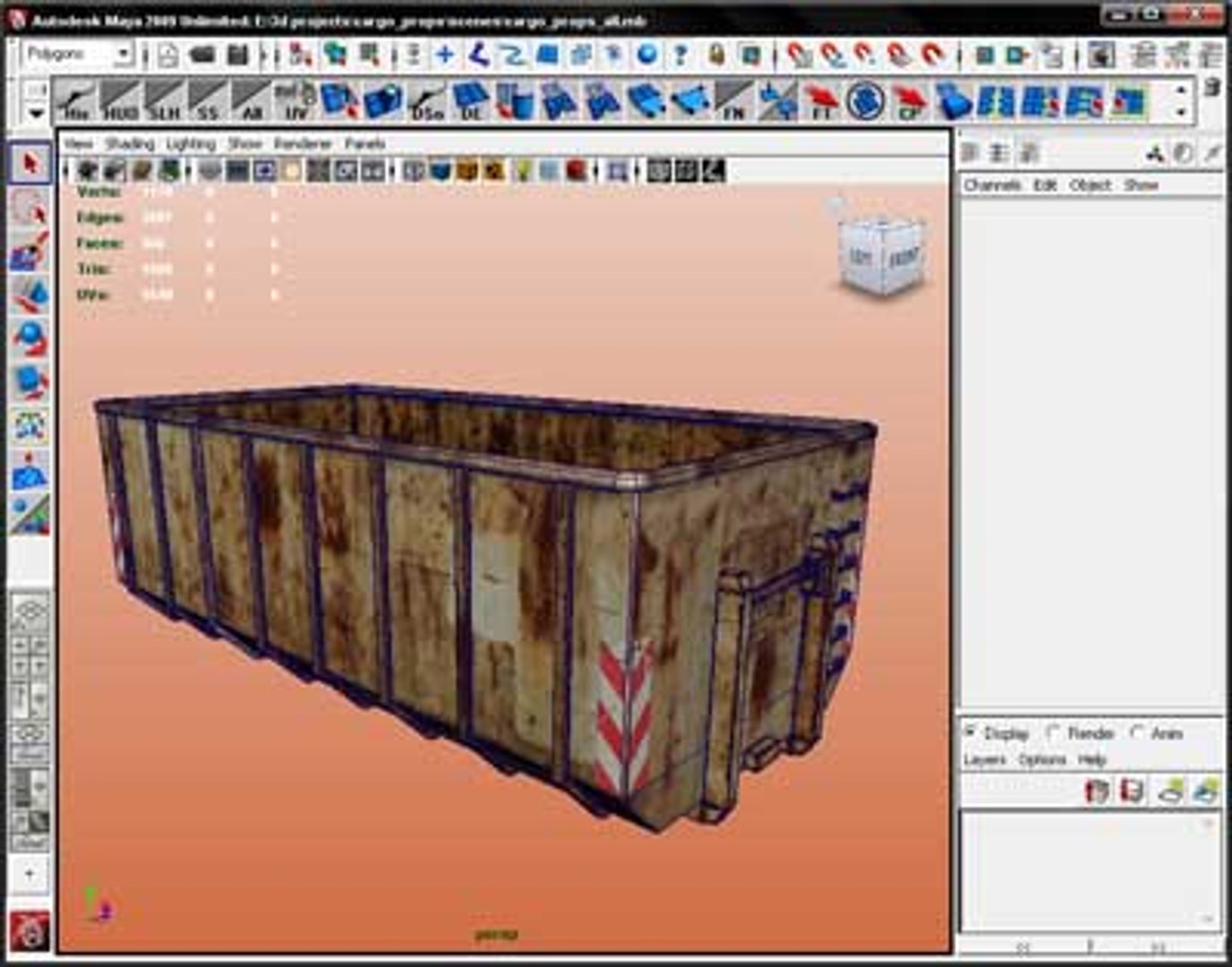Click the open scene folder icon
1232x967 pixels.
pyautogui.click(x=203, y=56)
